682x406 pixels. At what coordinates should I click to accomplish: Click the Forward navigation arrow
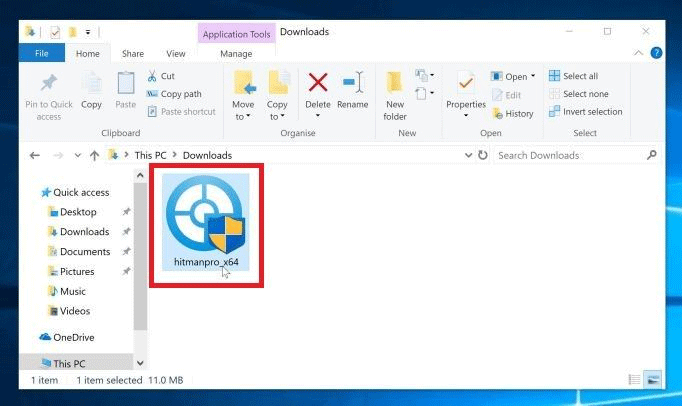(x=58, y=155)
